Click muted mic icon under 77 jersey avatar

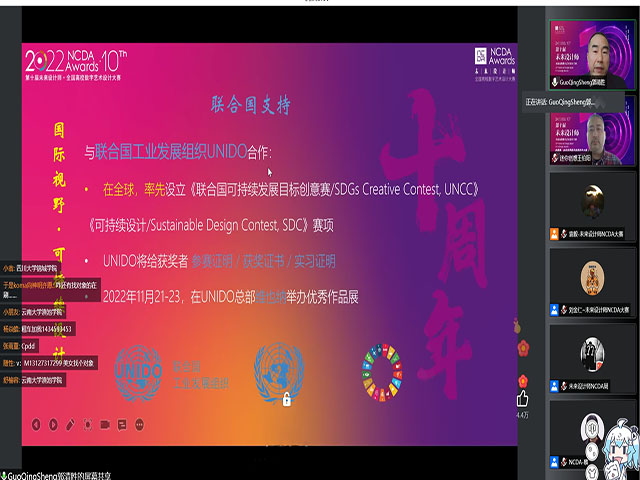tap(564, 386)
